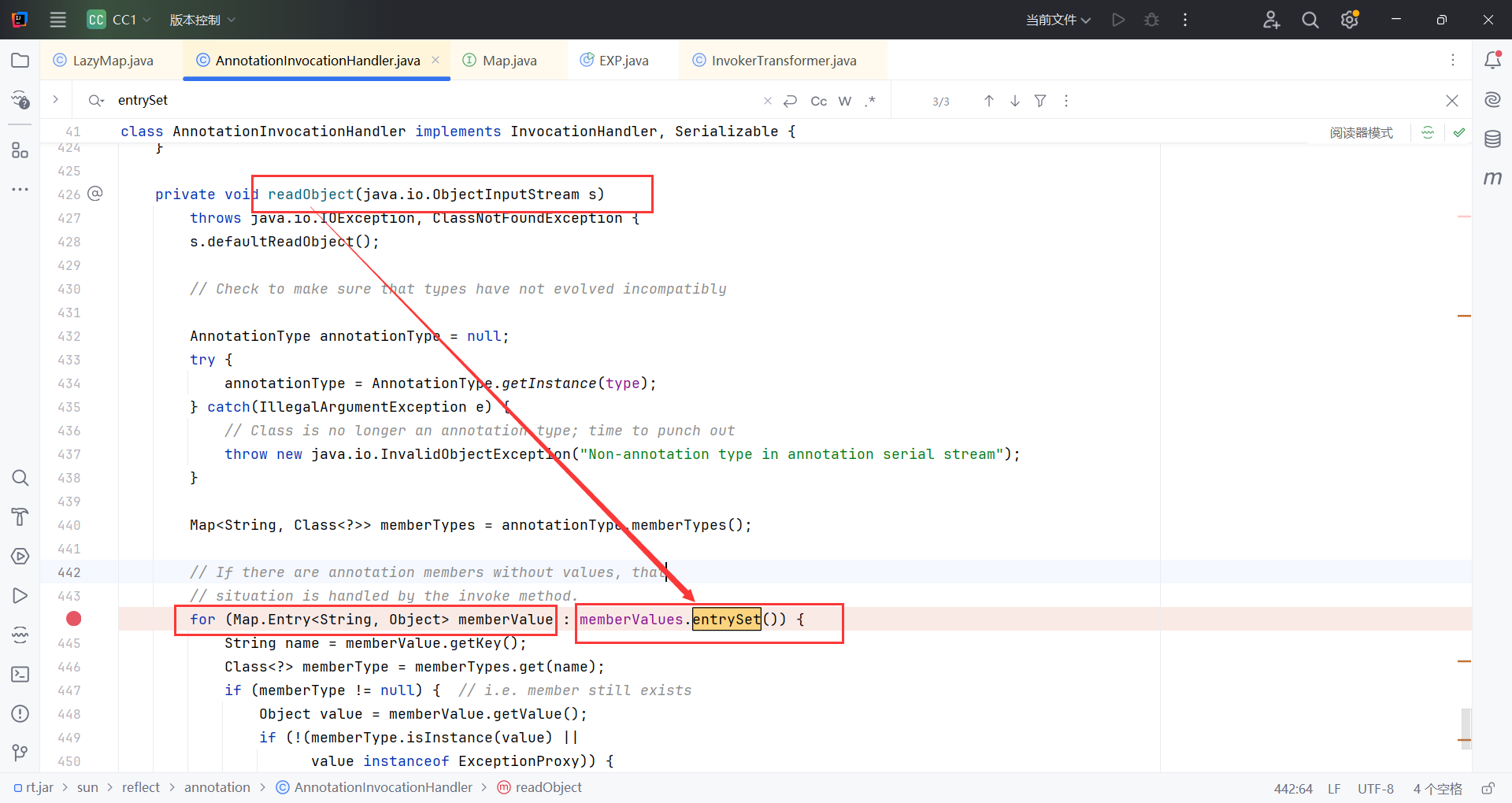Open the Structure tool window
This screenshot has width=1512, height=803.
click(20, 150)
